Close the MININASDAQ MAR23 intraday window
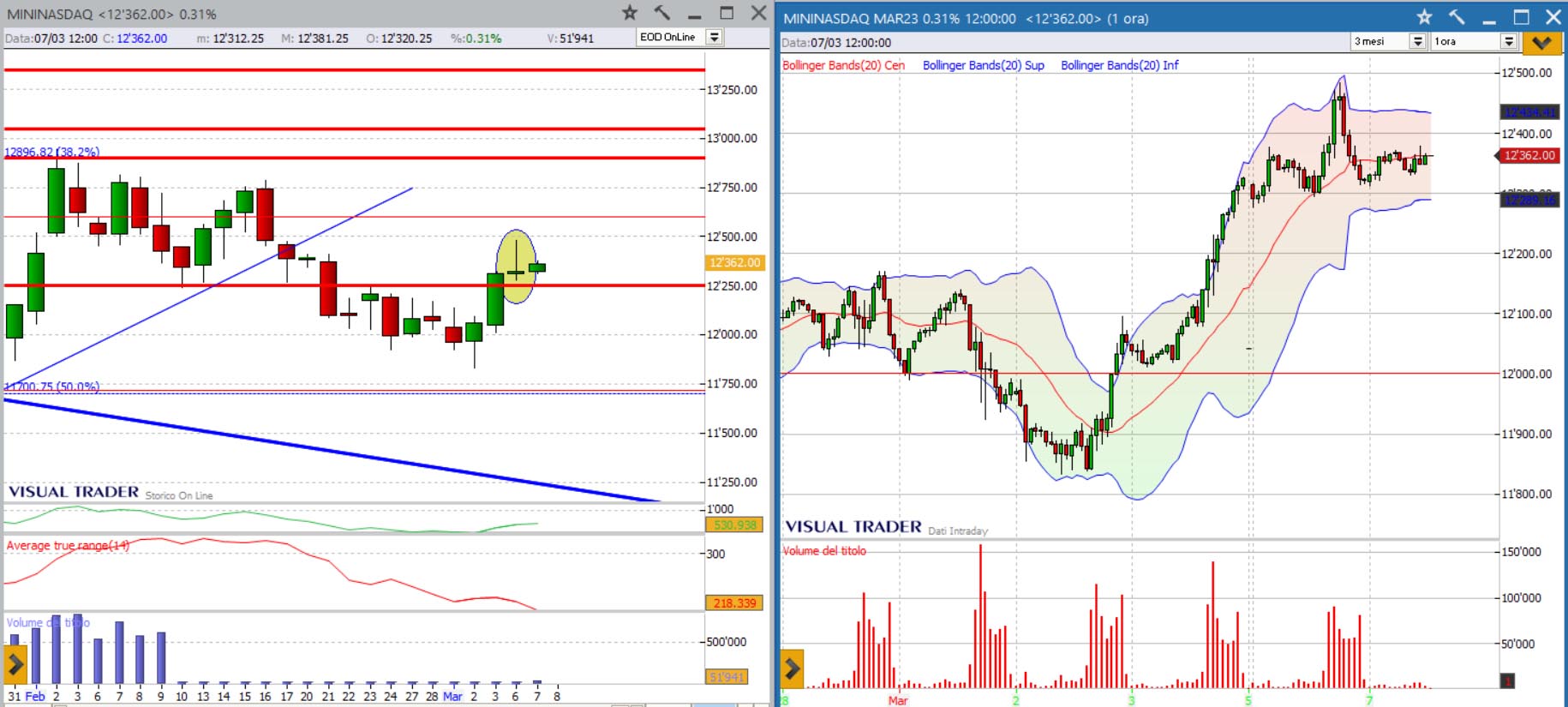The height and width of the screenshot is (707, 1568). 1553,16
